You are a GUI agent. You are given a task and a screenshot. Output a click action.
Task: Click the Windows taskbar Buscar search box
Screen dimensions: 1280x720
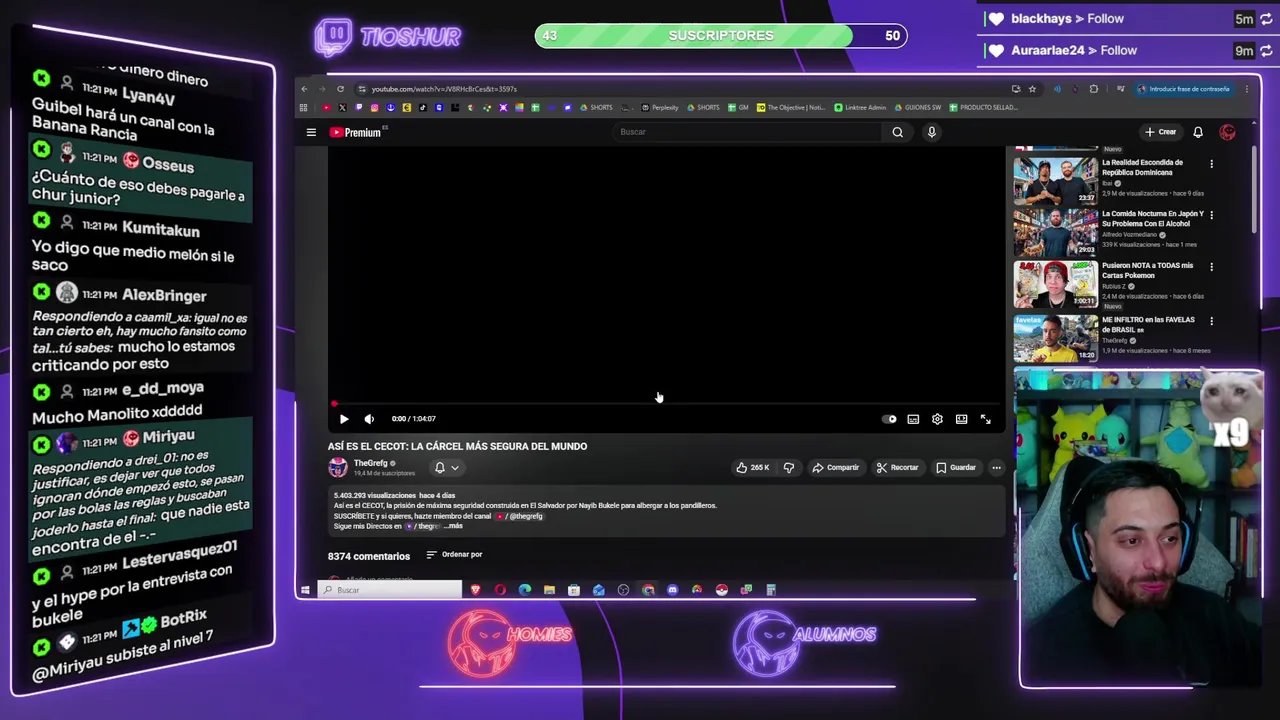389,590
